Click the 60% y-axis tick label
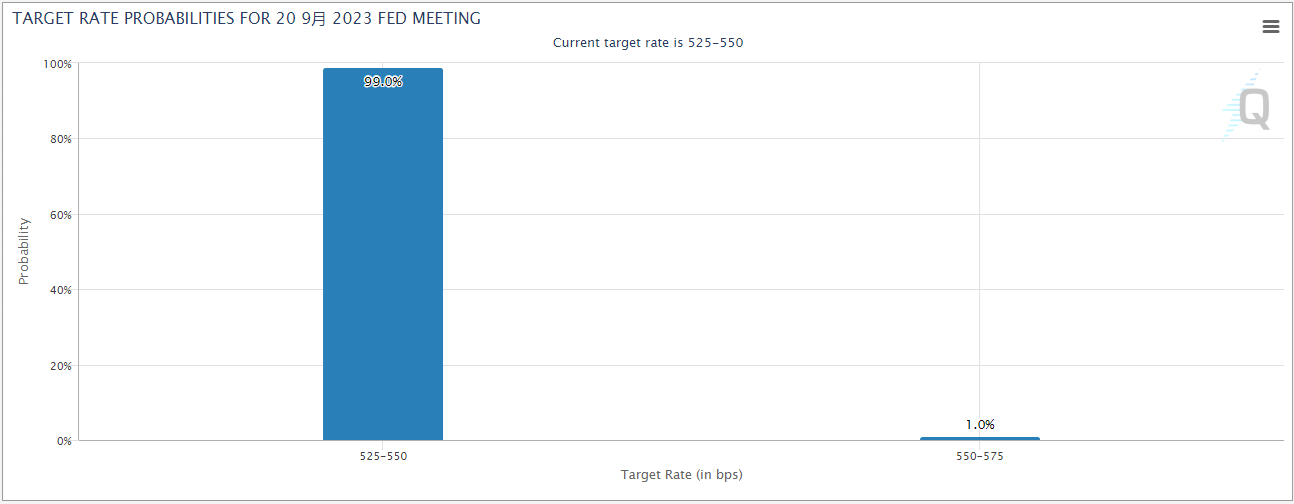 (x=62, y=214)
